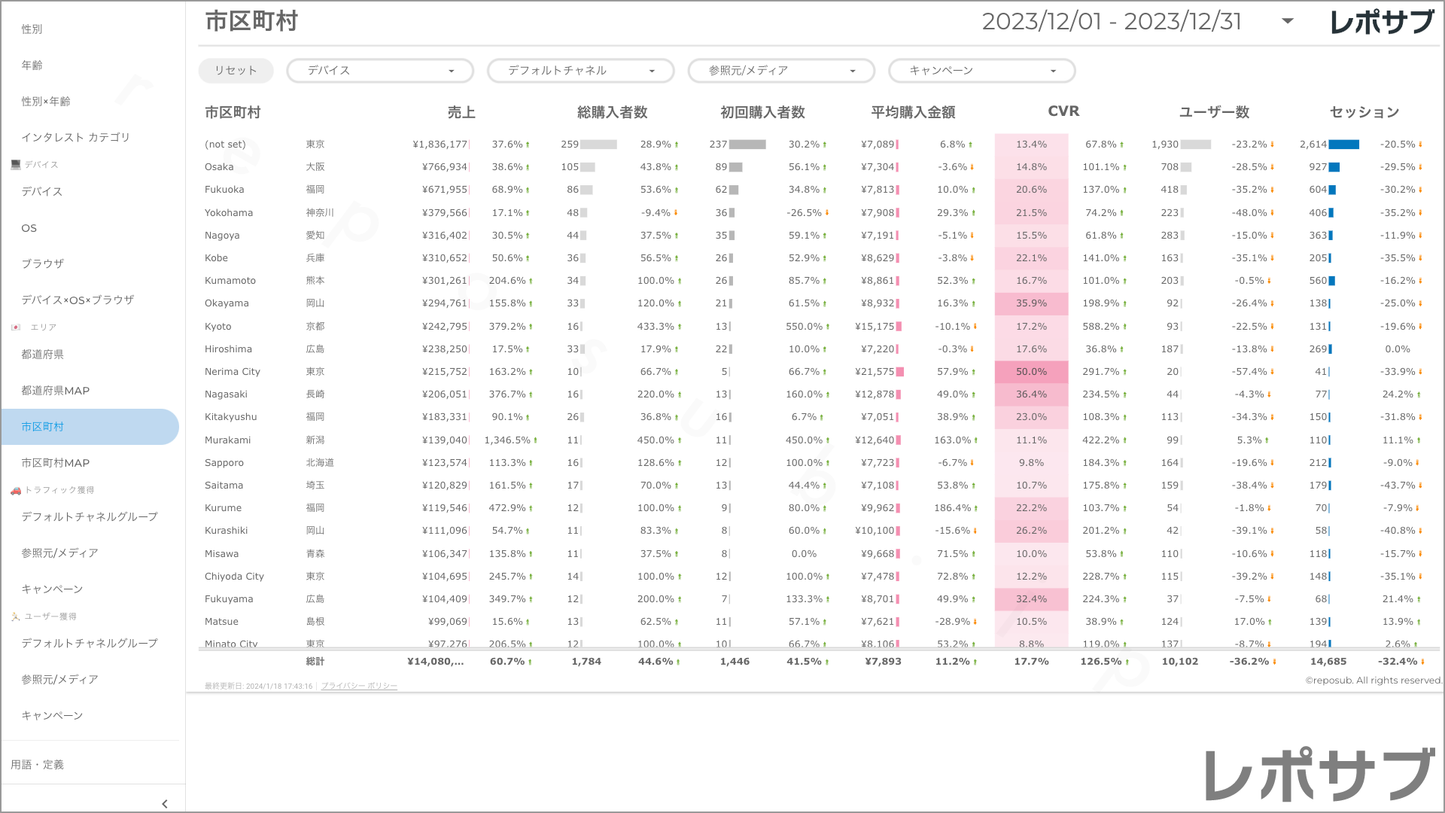Image resolution: width=1445 pixels, height=813 pixels.
Task: Open the プライバシーポリシー link
Action: click(359, 686)
